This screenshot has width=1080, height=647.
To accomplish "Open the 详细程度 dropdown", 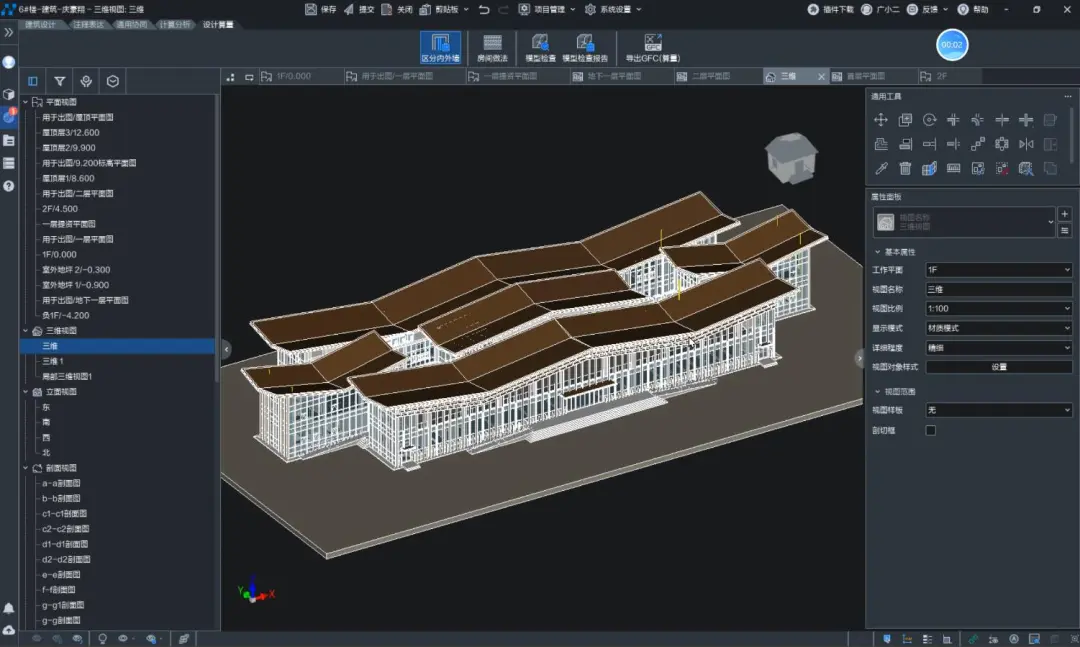I will [x=999, y=348].
